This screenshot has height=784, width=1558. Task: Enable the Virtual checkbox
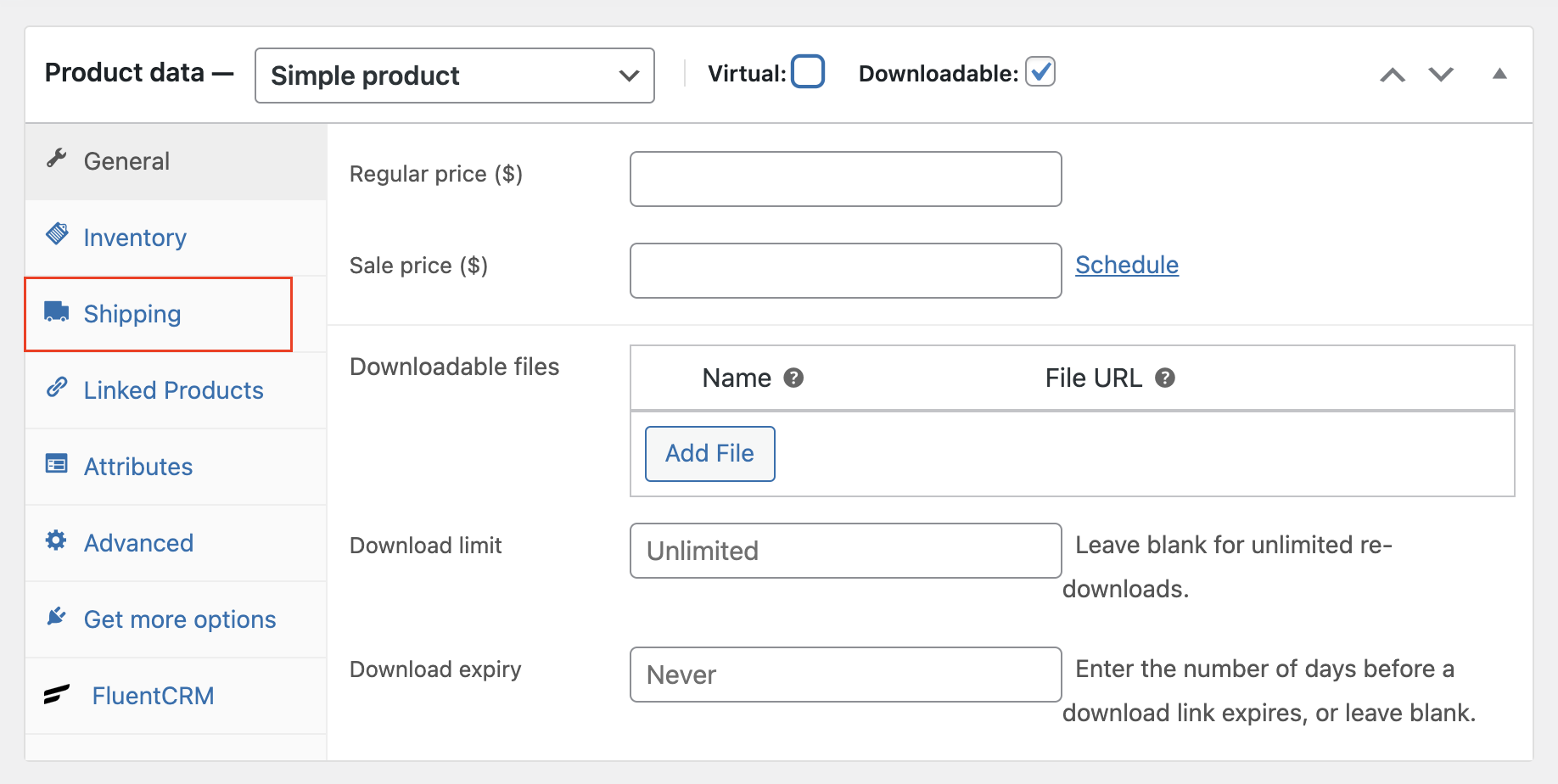pos(807,72)
